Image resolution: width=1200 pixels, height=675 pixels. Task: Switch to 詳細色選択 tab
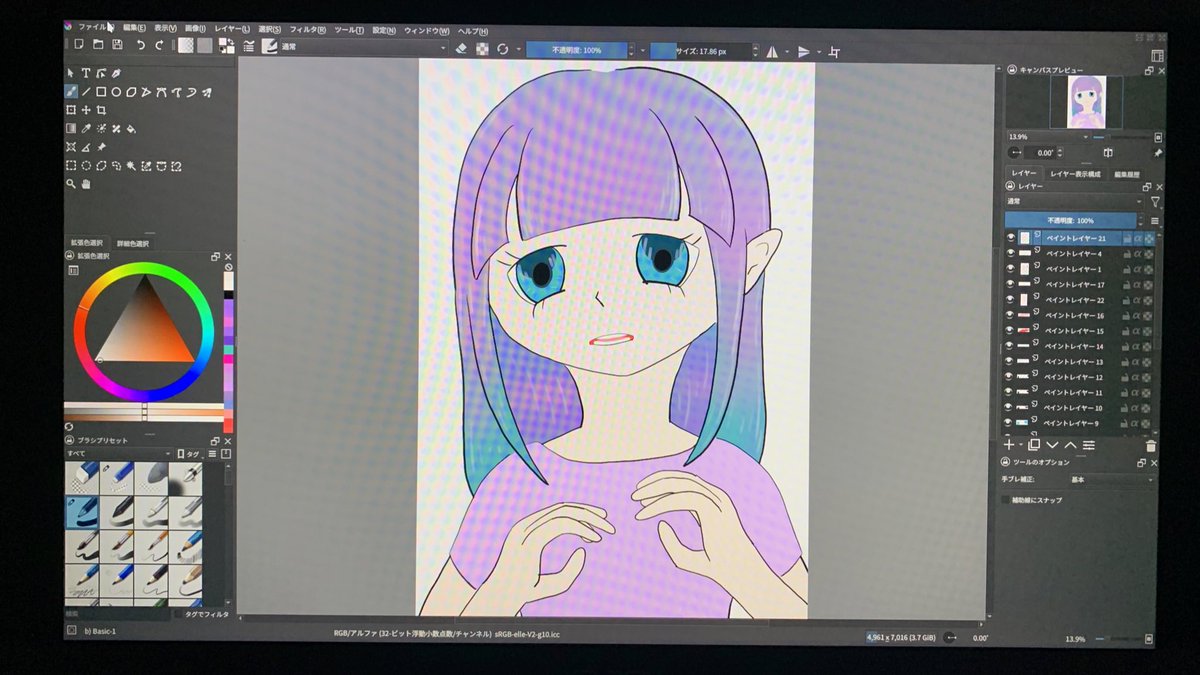pyautogui.click(x=133, y=243)
